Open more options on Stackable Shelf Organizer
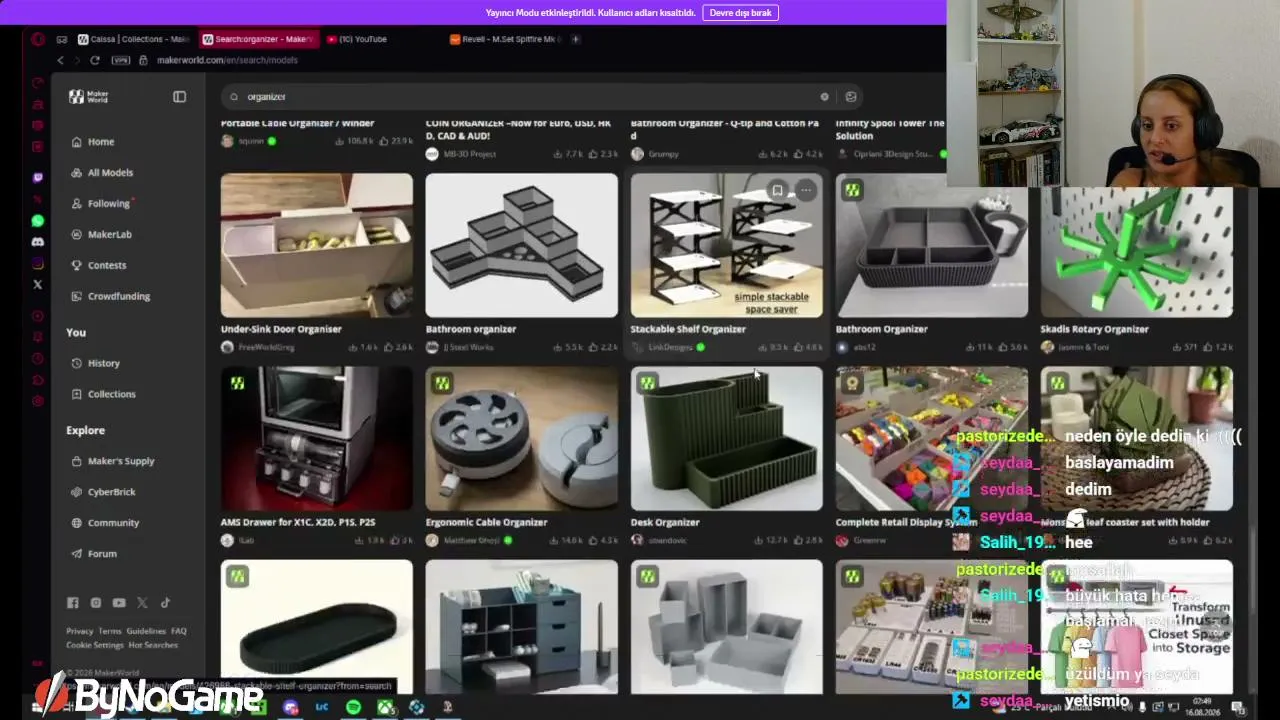This screenshot has height=720, width=1280. pyautogui.click(x=805, y=190)
